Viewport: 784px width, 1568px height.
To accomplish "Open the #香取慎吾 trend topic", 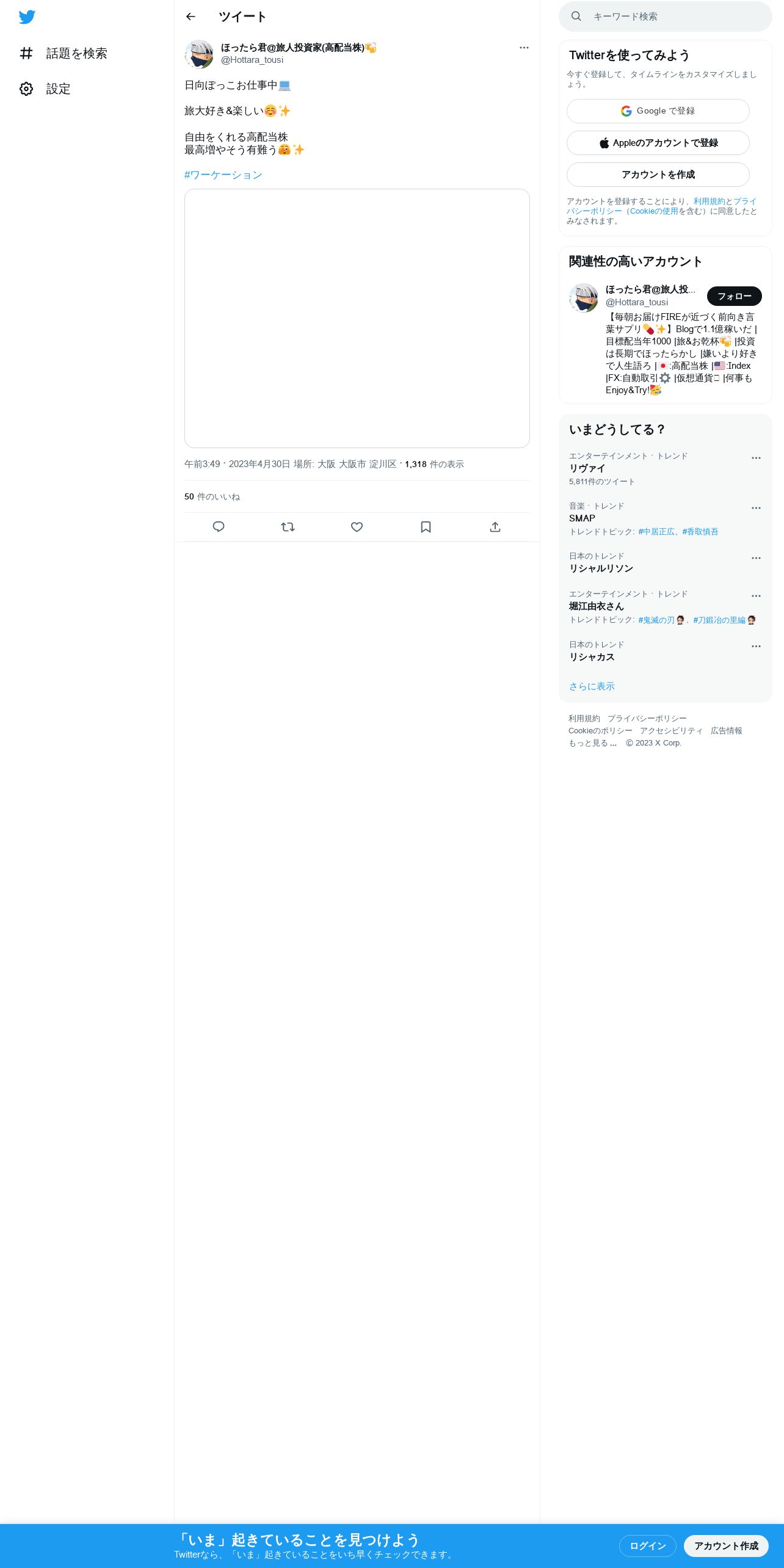I will pyautogui.click(x=700, y=532).
